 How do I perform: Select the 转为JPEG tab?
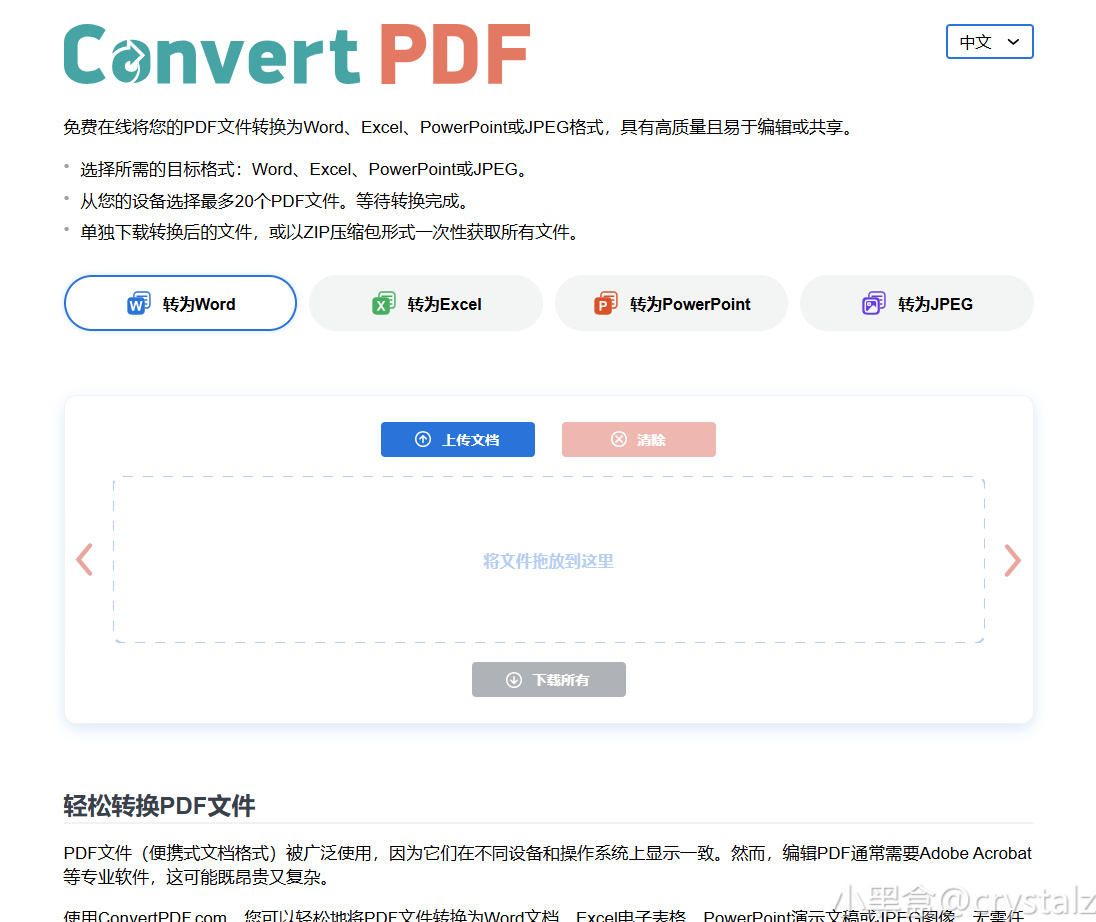coord(916,303)
